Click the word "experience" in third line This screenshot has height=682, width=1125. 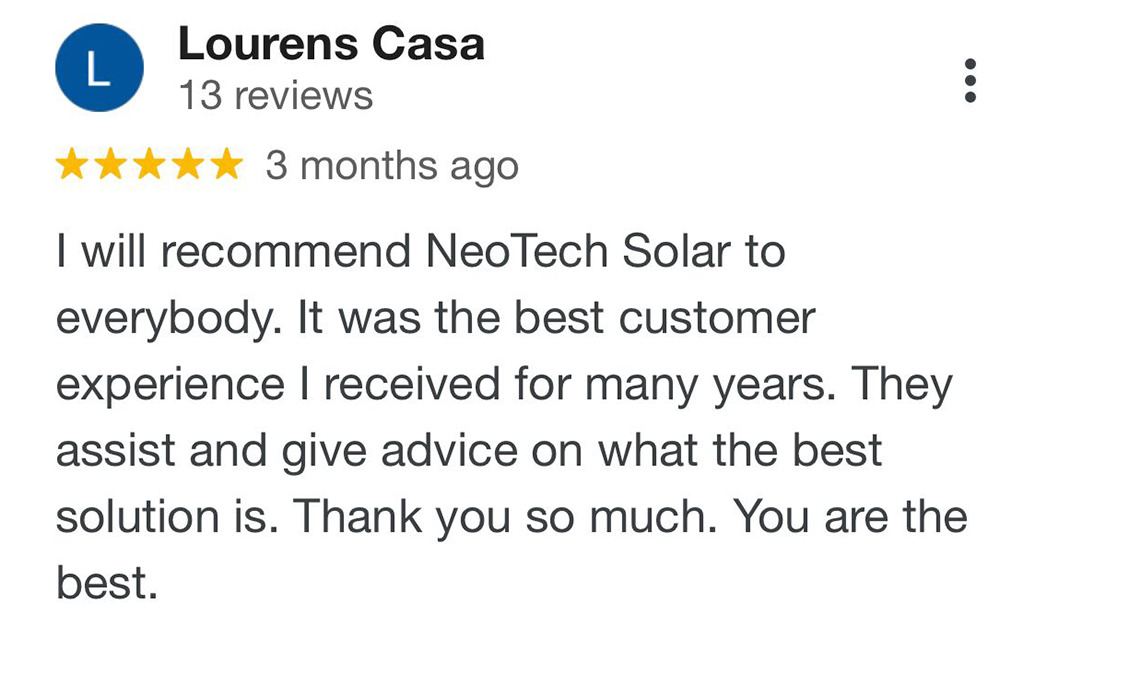coord(170,386)
